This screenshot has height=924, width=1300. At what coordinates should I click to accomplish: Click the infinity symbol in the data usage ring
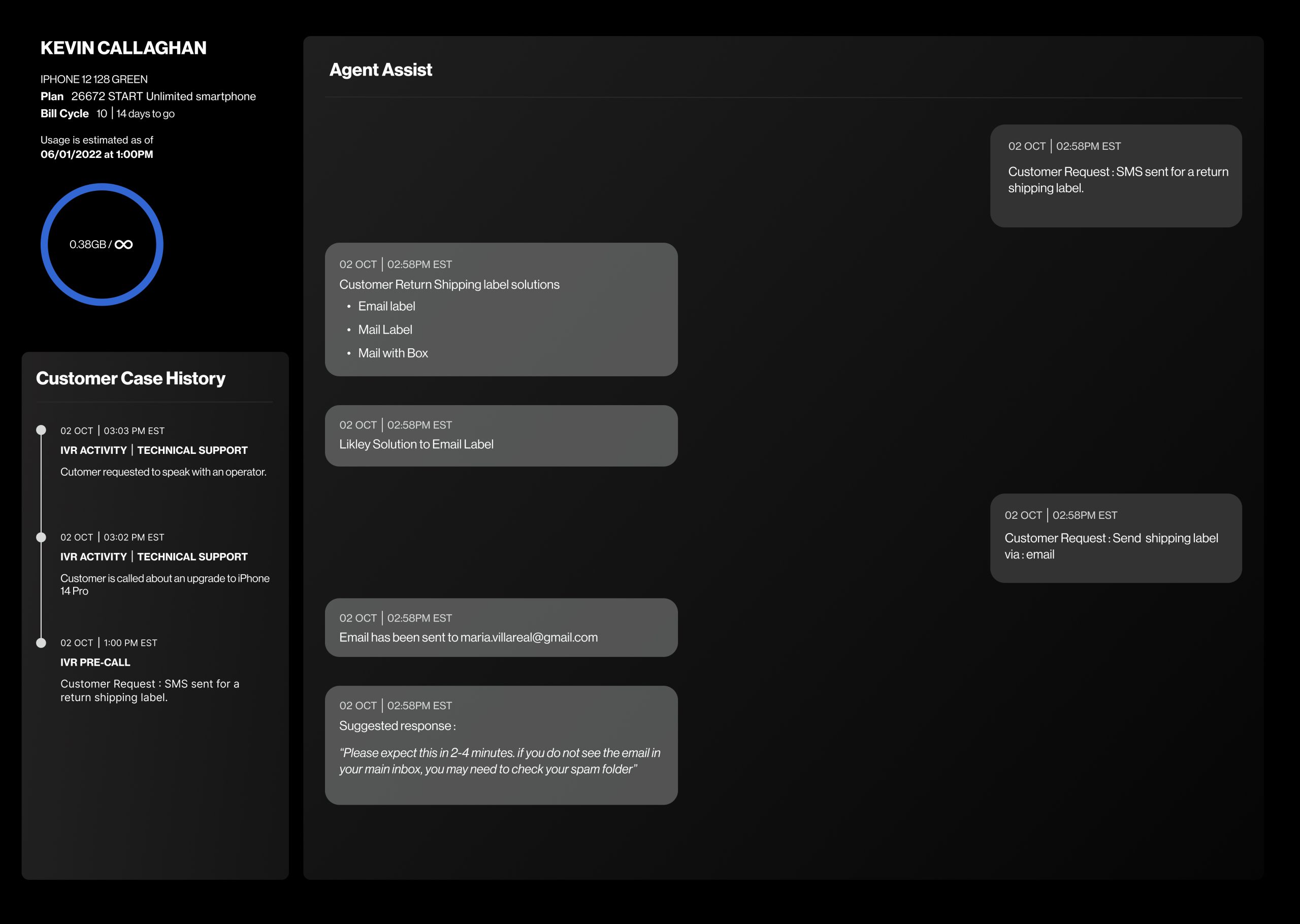pyautogui.click(x=123, y=245)
